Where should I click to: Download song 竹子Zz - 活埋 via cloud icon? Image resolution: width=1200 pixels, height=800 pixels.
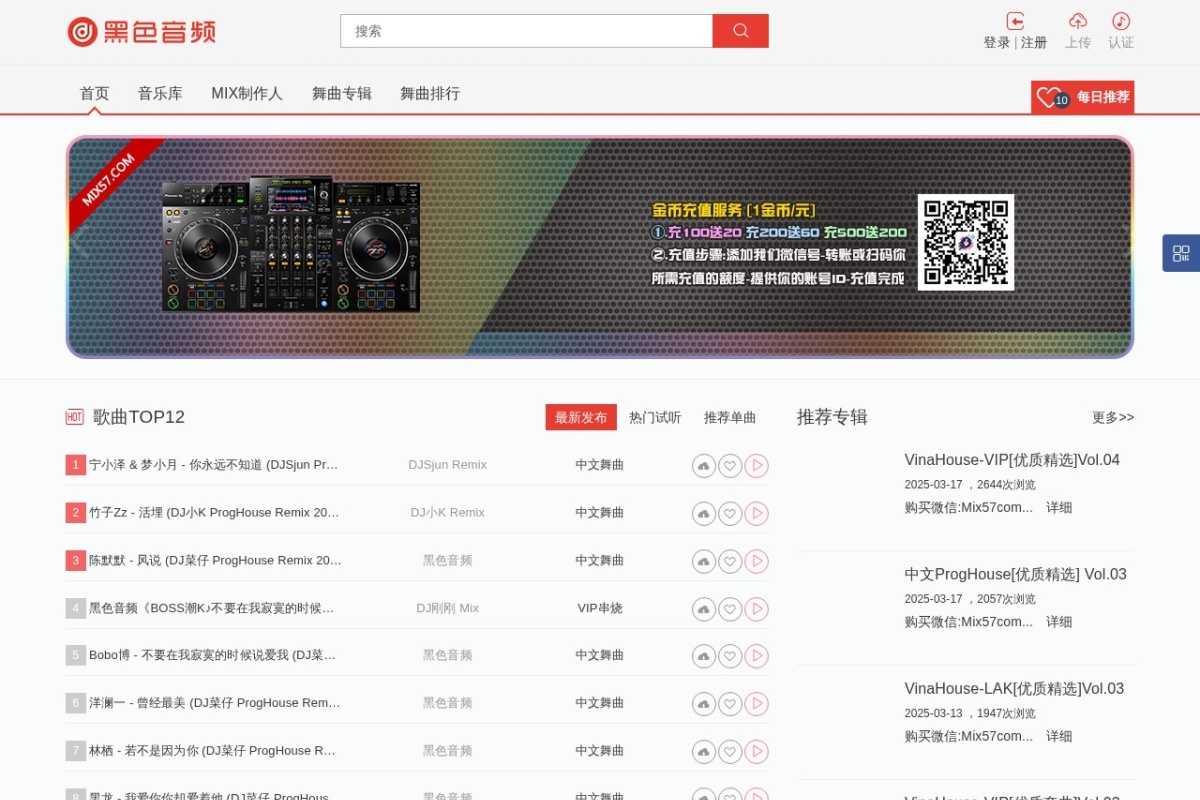click(x=704, y=513)
